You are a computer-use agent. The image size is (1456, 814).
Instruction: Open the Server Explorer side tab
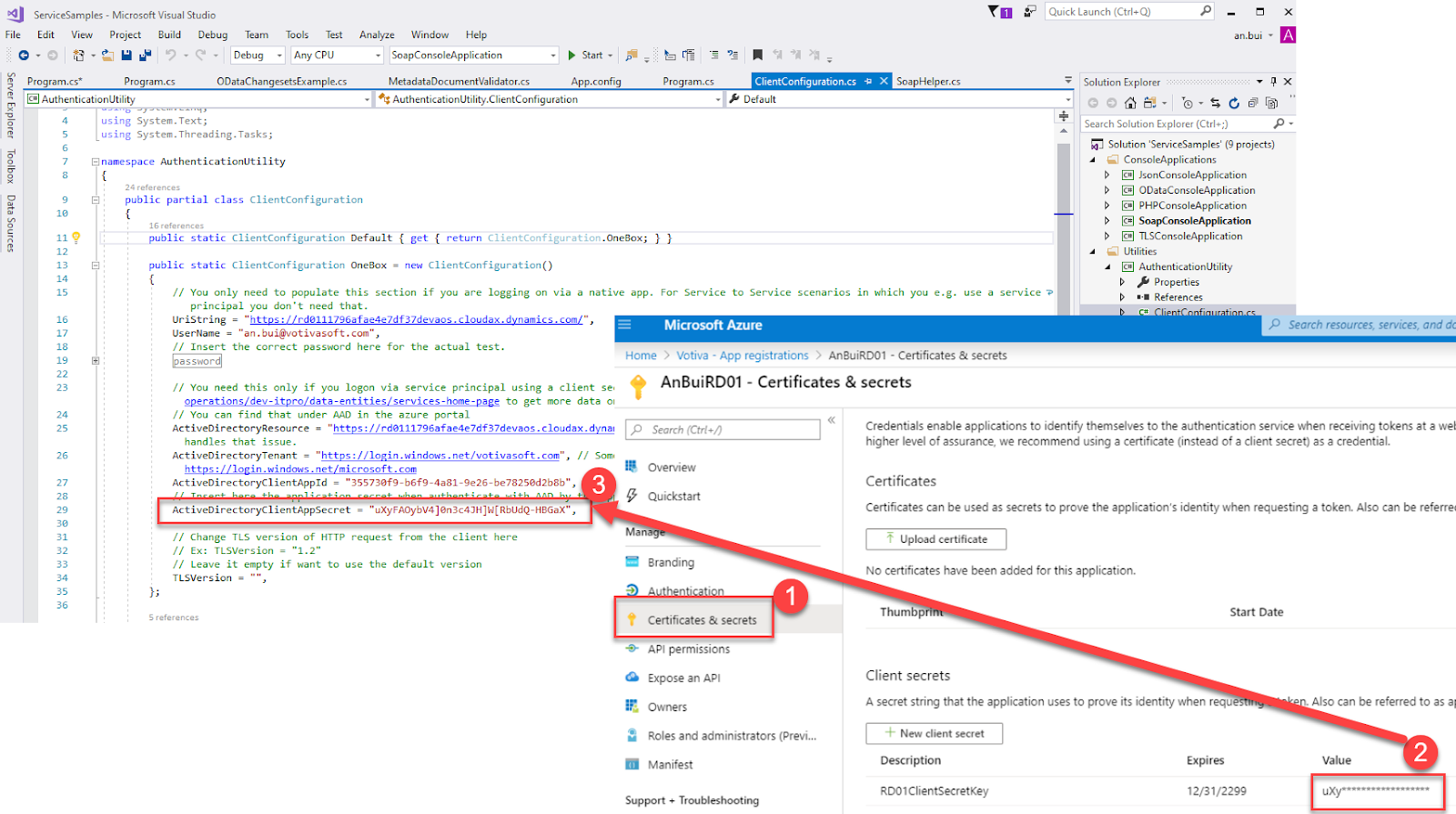click(x=11, y=105)
